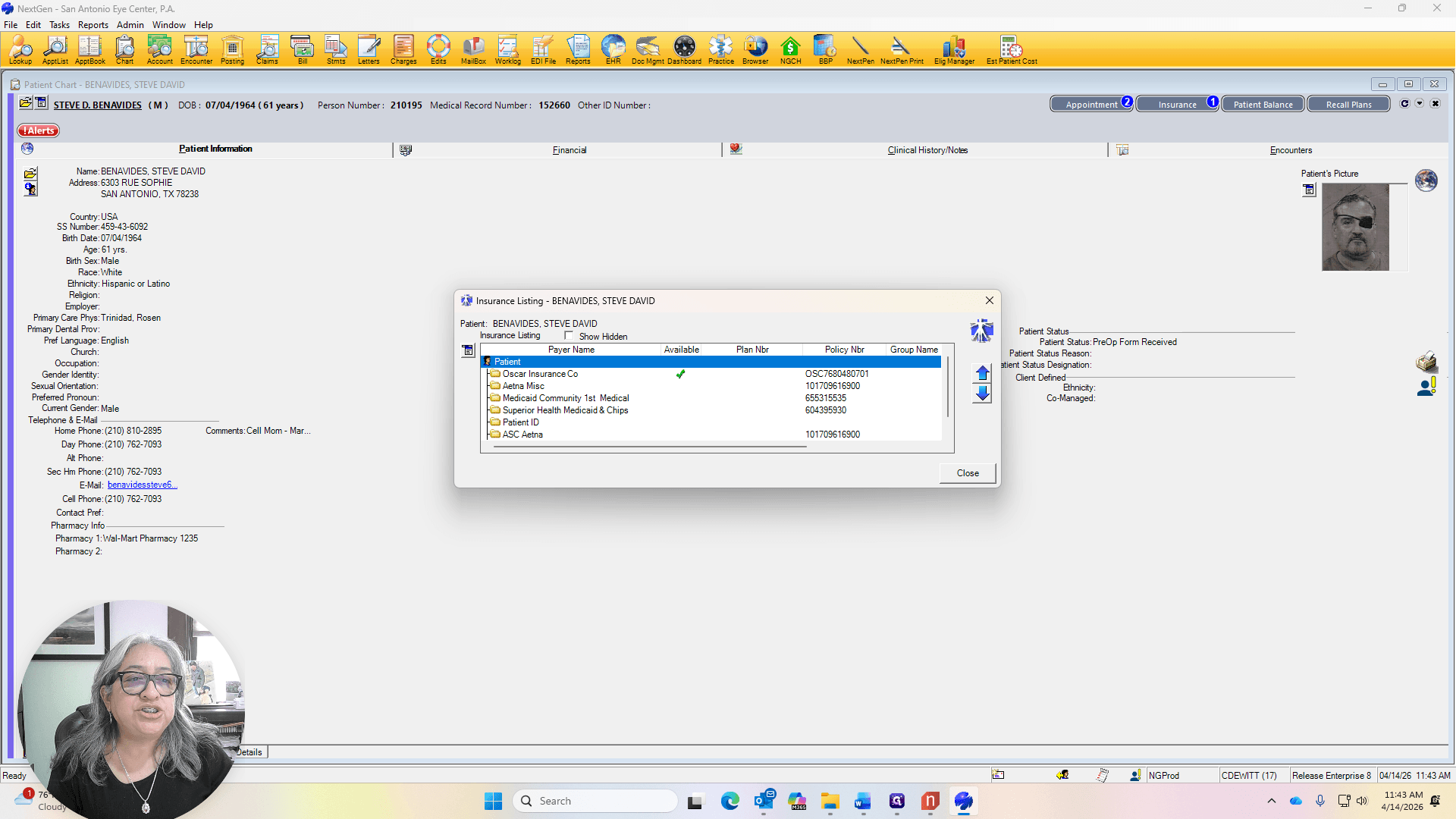Click the Encounter toolbar icon
The height and width of the screenshot is (819, 1456).
(x=196, y=50)
